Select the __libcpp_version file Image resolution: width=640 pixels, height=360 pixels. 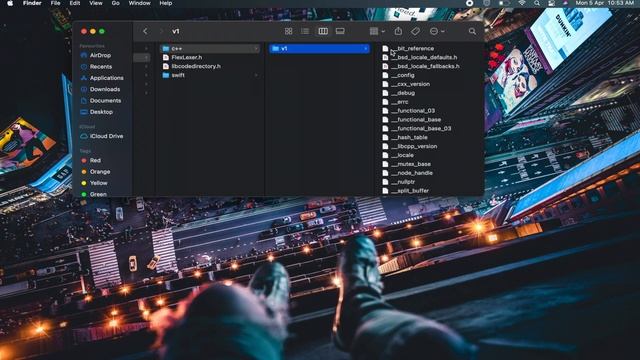(414, 147)
